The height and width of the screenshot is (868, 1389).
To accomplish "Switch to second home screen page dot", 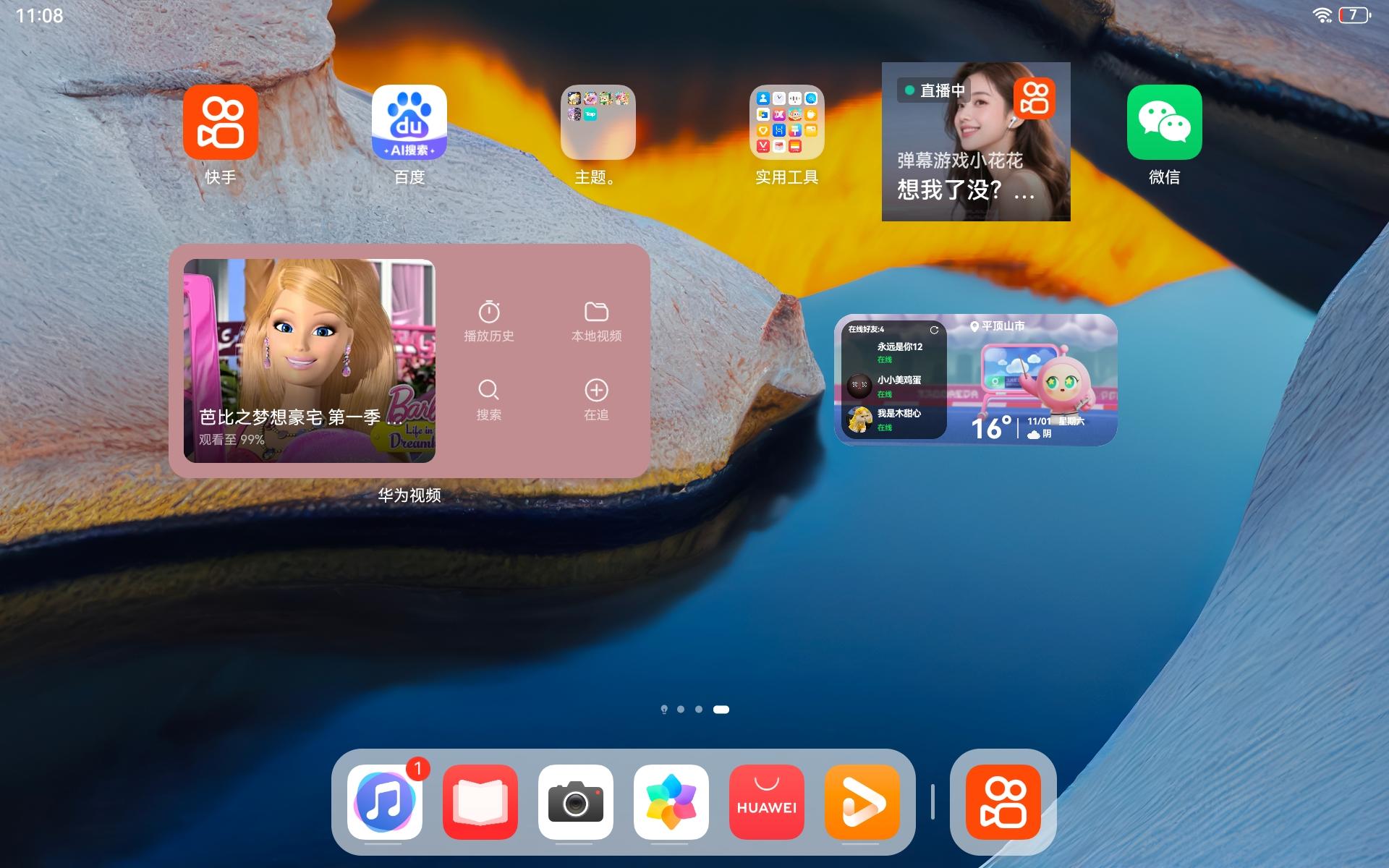I will (x=681, y=710).
